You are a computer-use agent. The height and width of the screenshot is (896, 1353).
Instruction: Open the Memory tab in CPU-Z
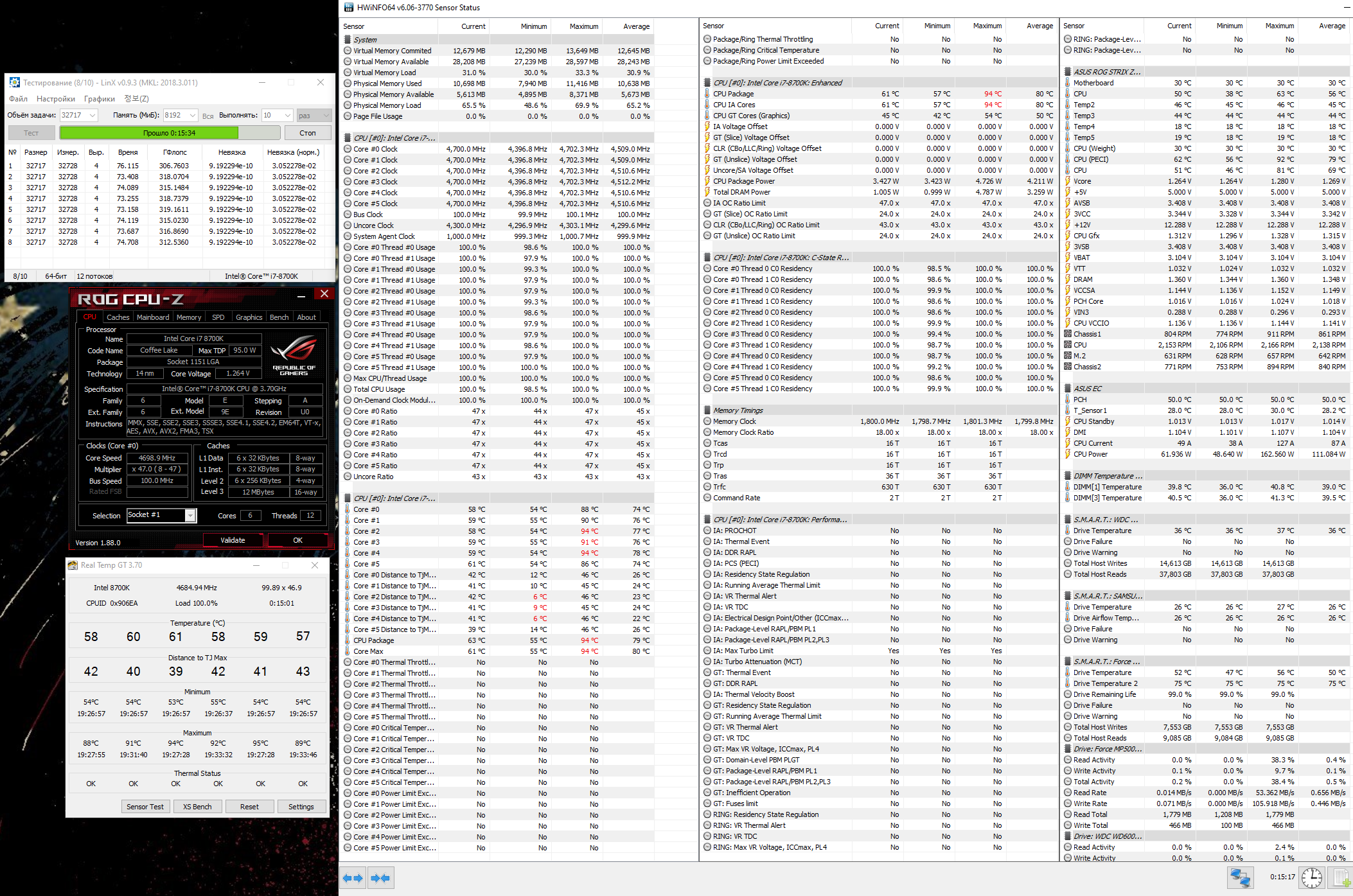[189, 317]
